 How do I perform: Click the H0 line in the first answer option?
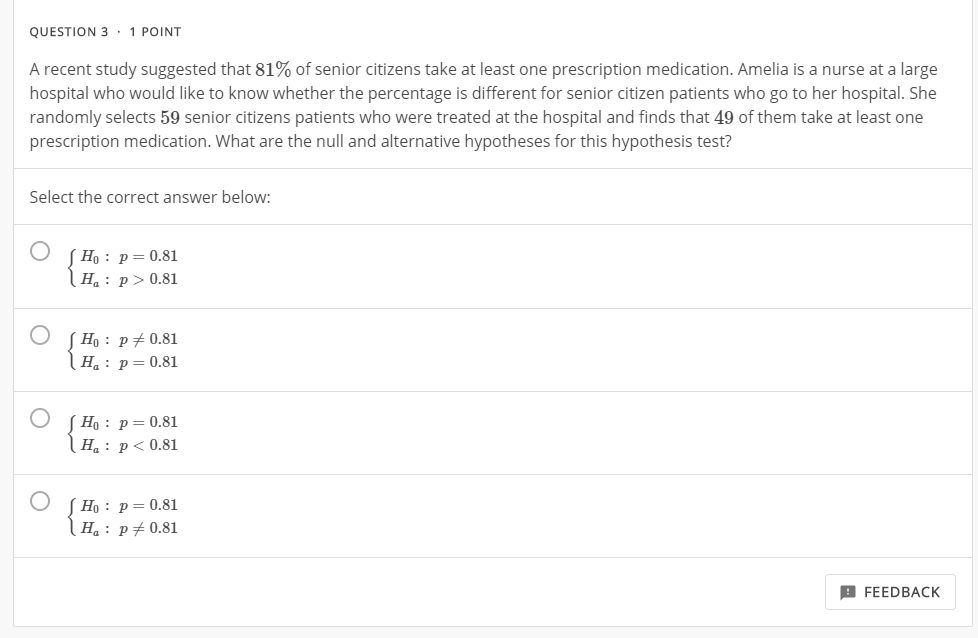point(128,256)
